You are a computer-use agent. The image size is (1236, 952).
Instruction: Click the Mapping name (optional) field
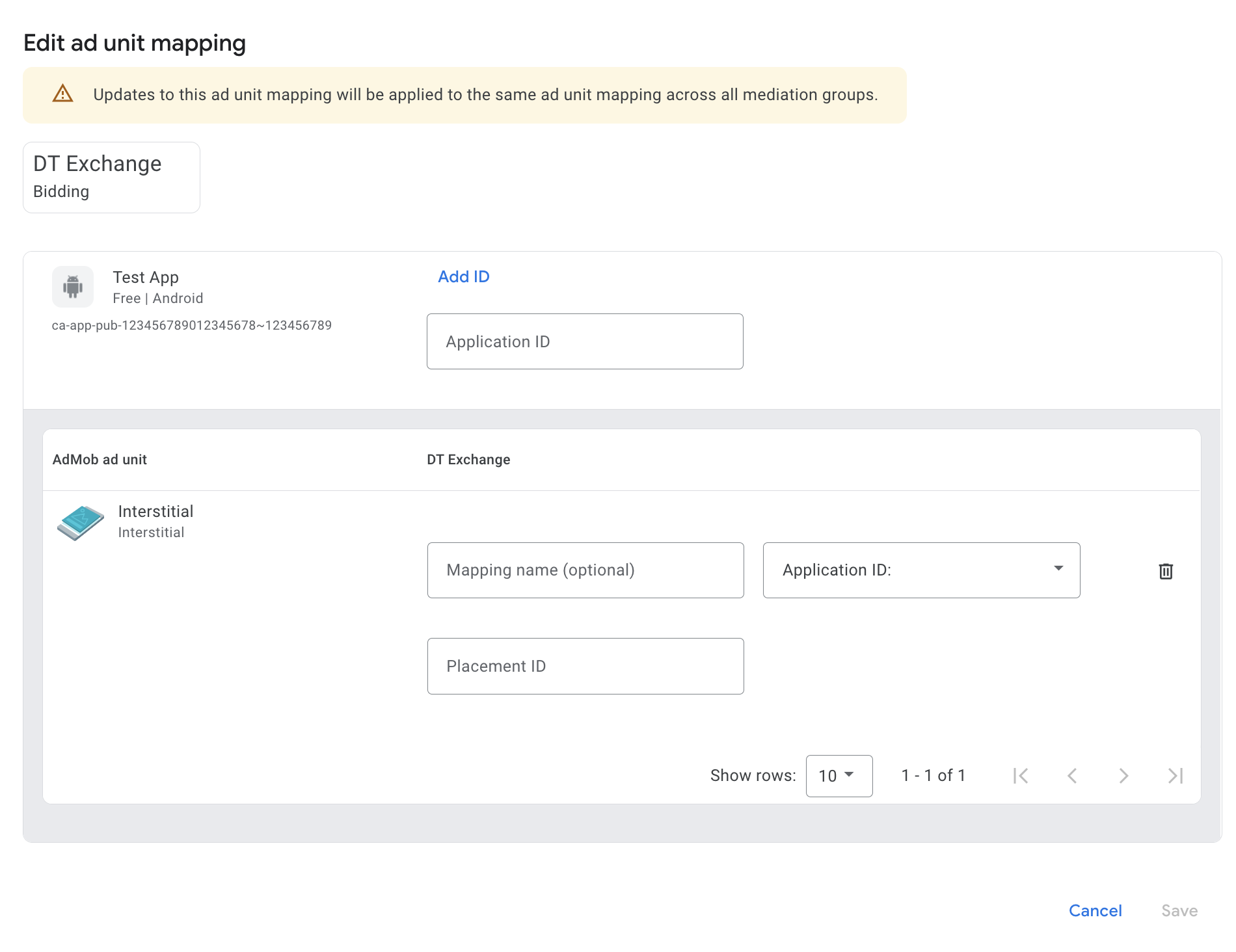point(585,570)
